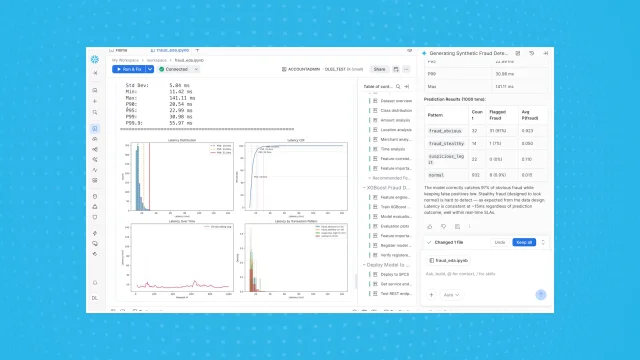Click the sparkle icon beside chat title
Image resolution: width=640 pixels, height=360 pixels.
point(424,53)
